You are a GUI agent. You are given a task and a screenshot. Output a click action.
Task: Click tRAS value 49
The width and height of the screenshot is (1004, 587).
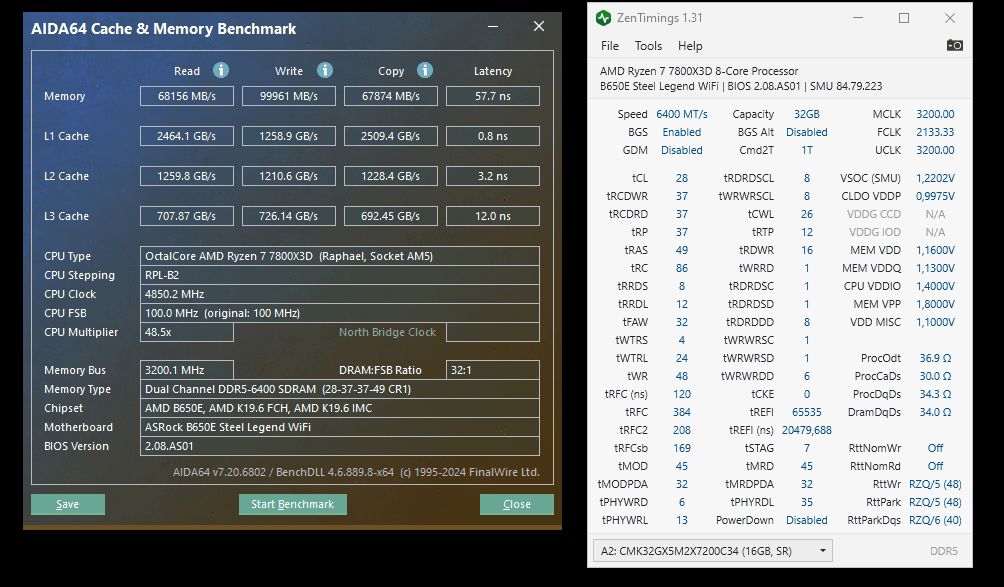coord(682,250)
